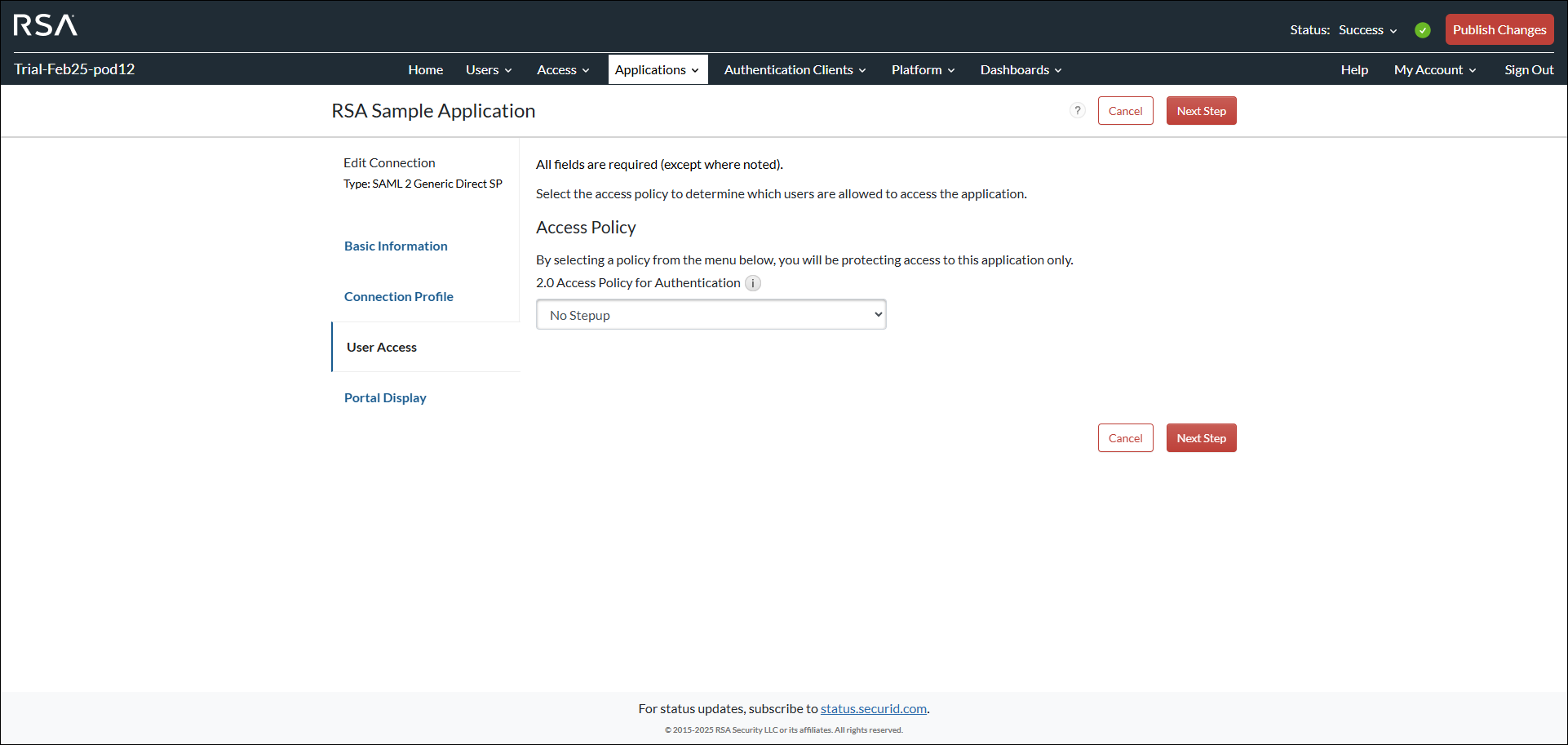
Task: Click the top Next Step button
Action: point(1201,110)
